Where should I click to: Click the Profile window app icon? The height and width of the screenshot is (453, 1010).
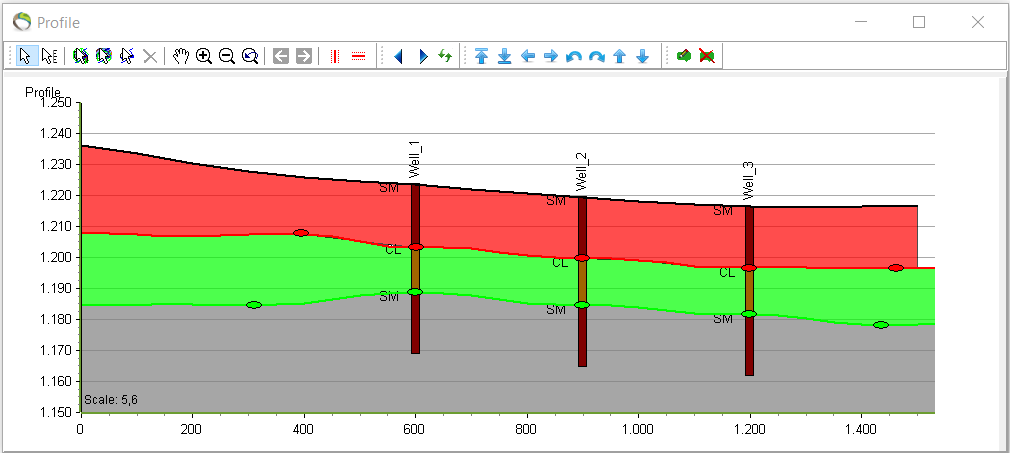[22, 22]
